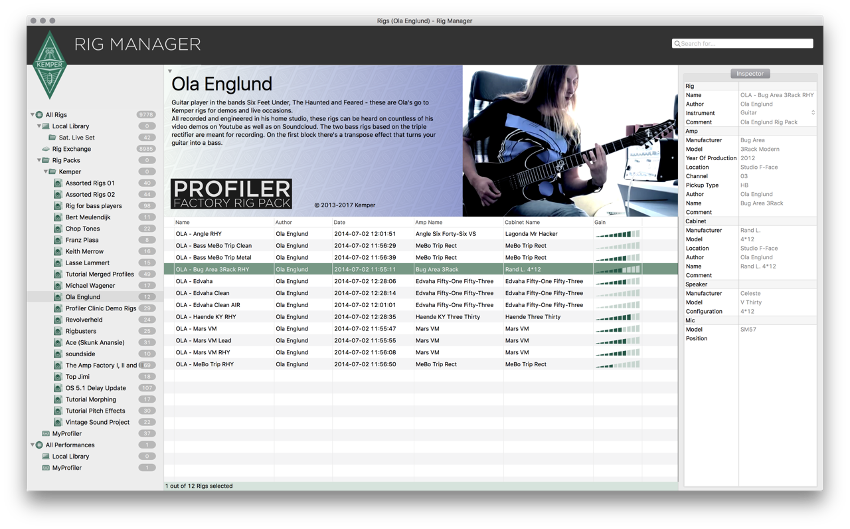
Task: Open the Rig for bass players pack icon
Action: click(x=58, y=206)
